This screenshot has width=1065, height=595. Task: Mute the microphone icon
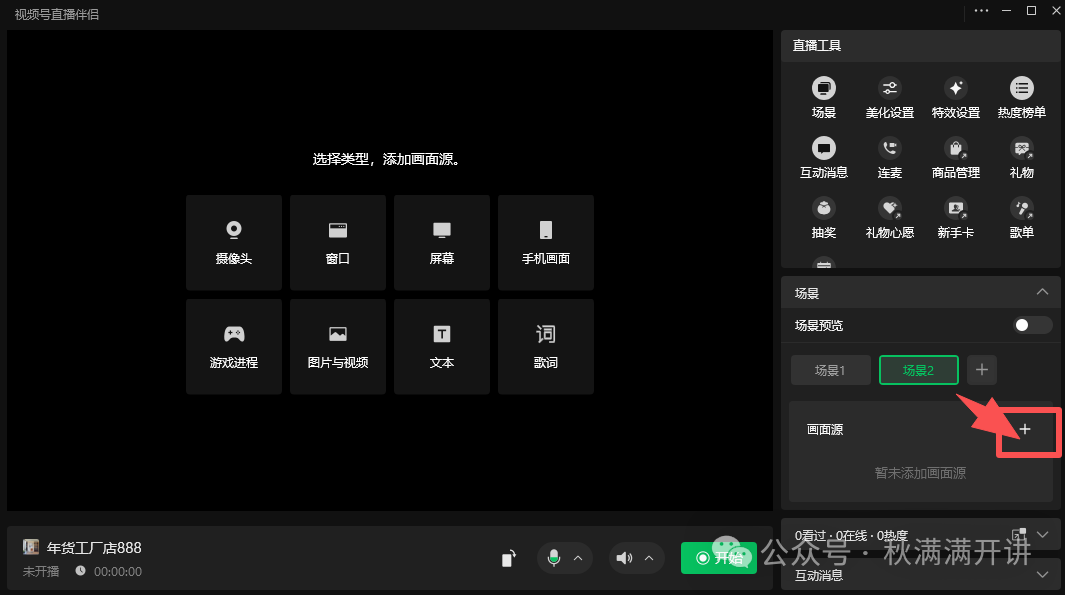[x=556, y=558]
